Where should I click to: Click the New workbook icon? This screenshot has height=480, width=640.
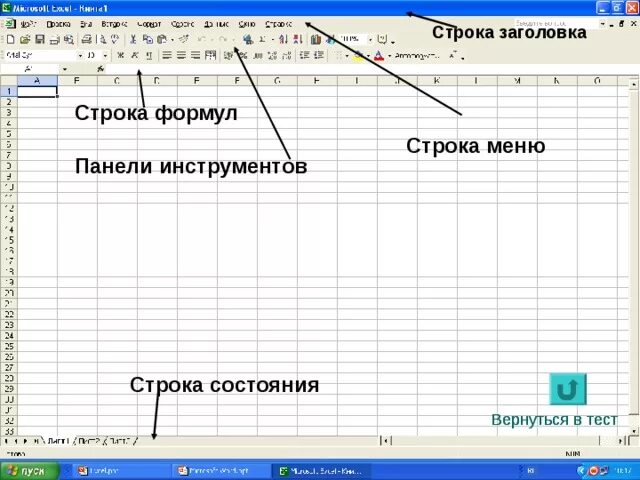(x=11, y=40)
